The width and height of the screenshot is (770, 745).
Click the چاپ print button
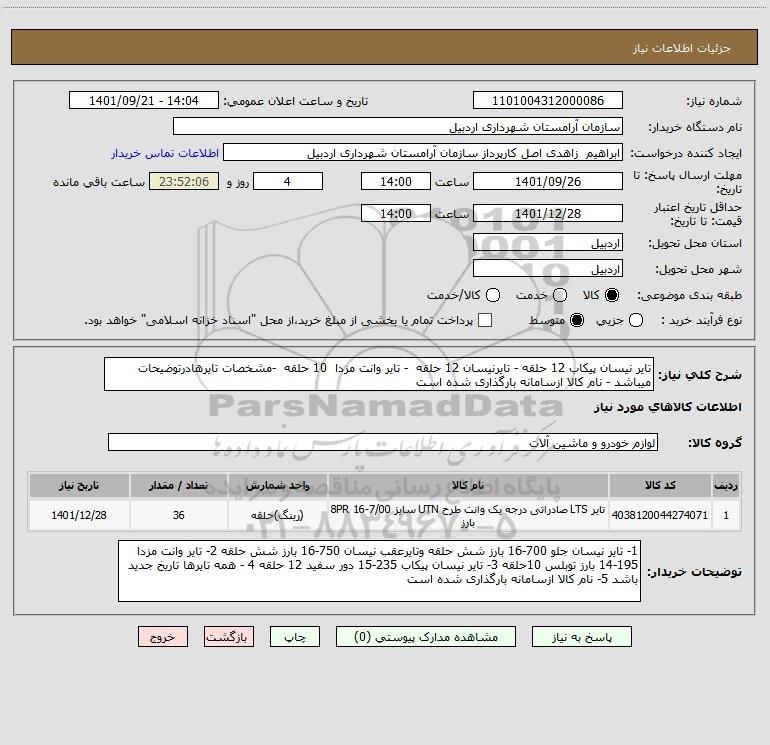295,637
